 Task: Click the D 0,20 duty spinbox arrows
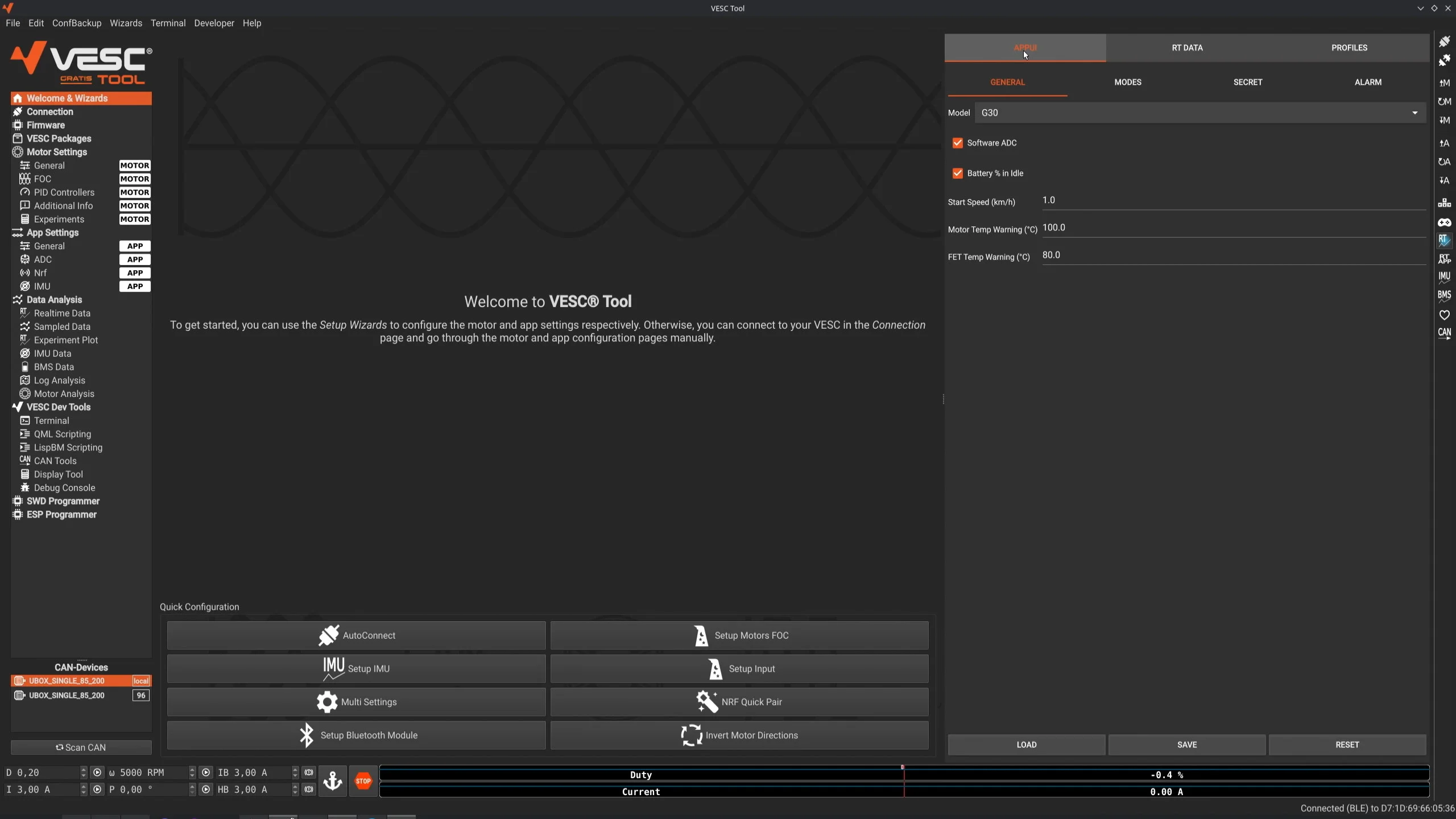pyautogui.click(x=84, y=772)
